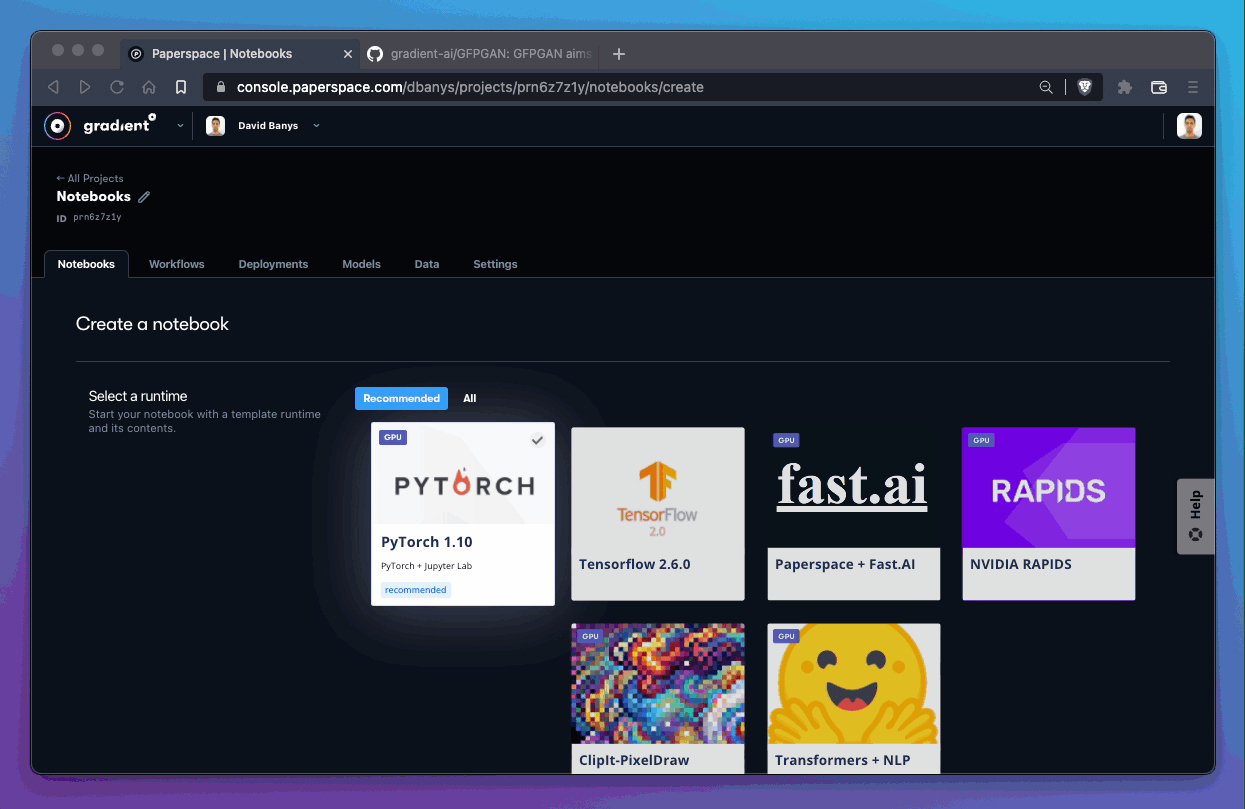Click the browser forward arrow
The width and height of the screenshot is (1245, 809).
click(85, 87)
